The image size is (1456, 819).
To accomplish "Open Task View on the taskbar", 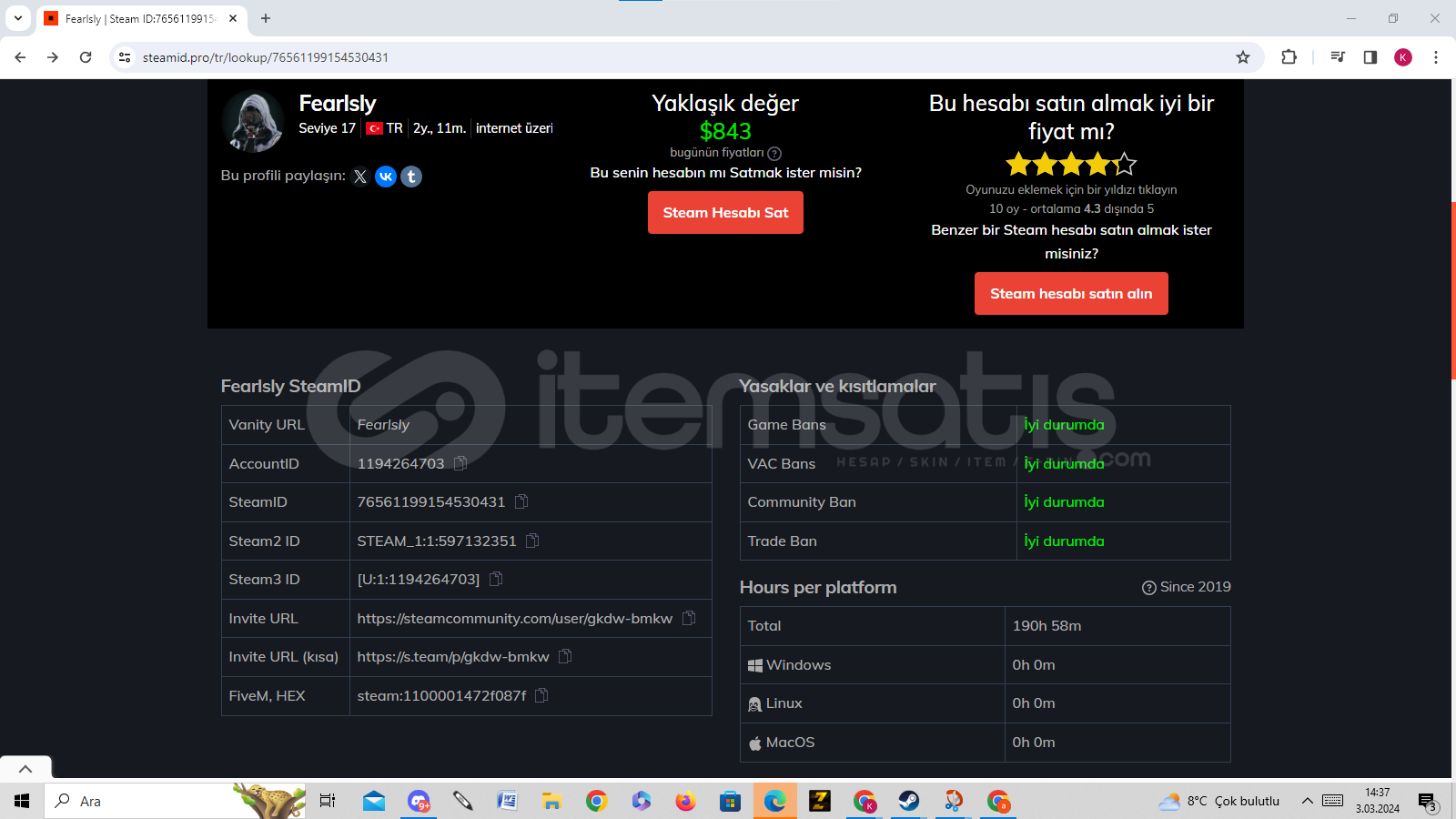I will (328, 801).
